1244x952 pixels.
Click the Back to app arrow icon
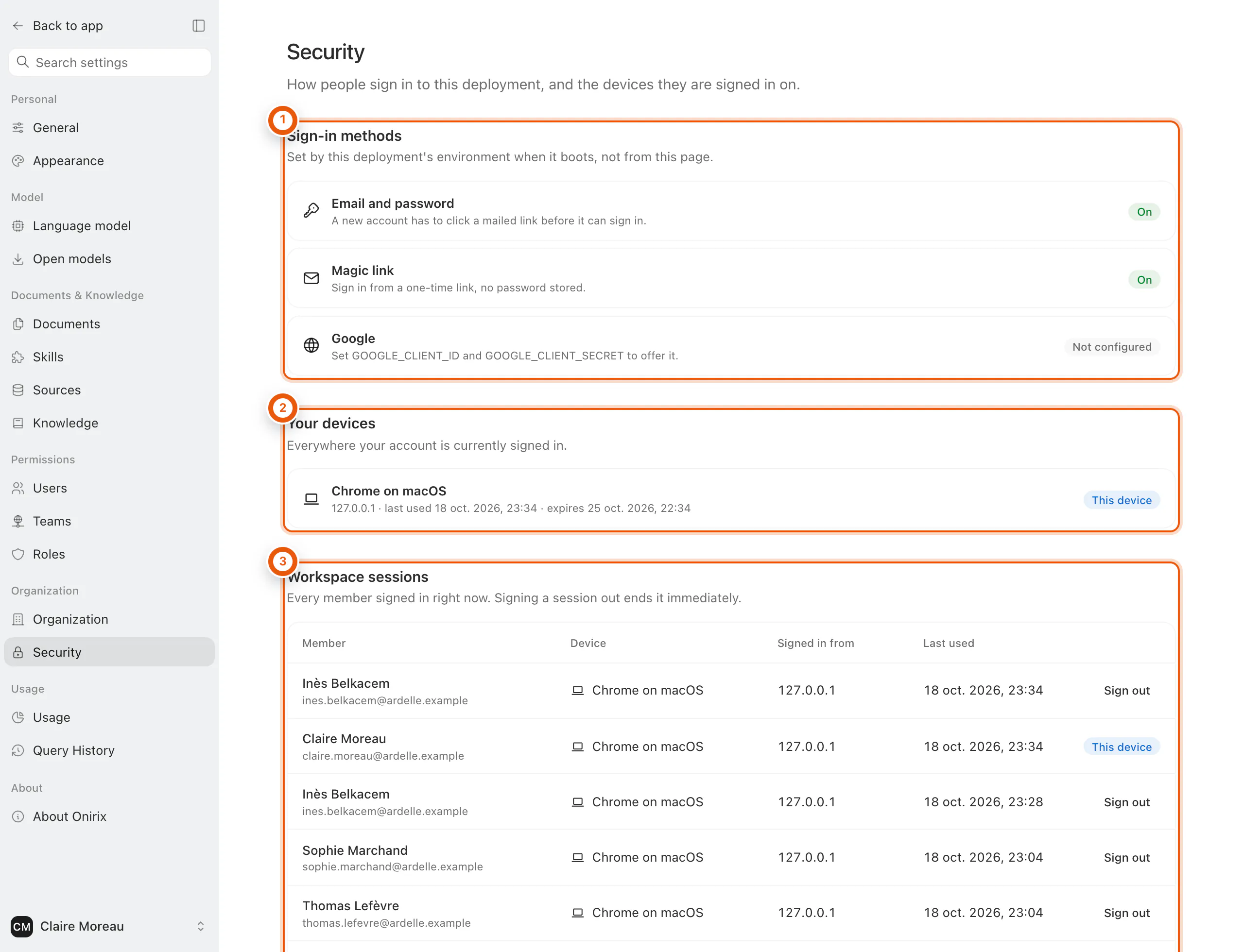17,25
